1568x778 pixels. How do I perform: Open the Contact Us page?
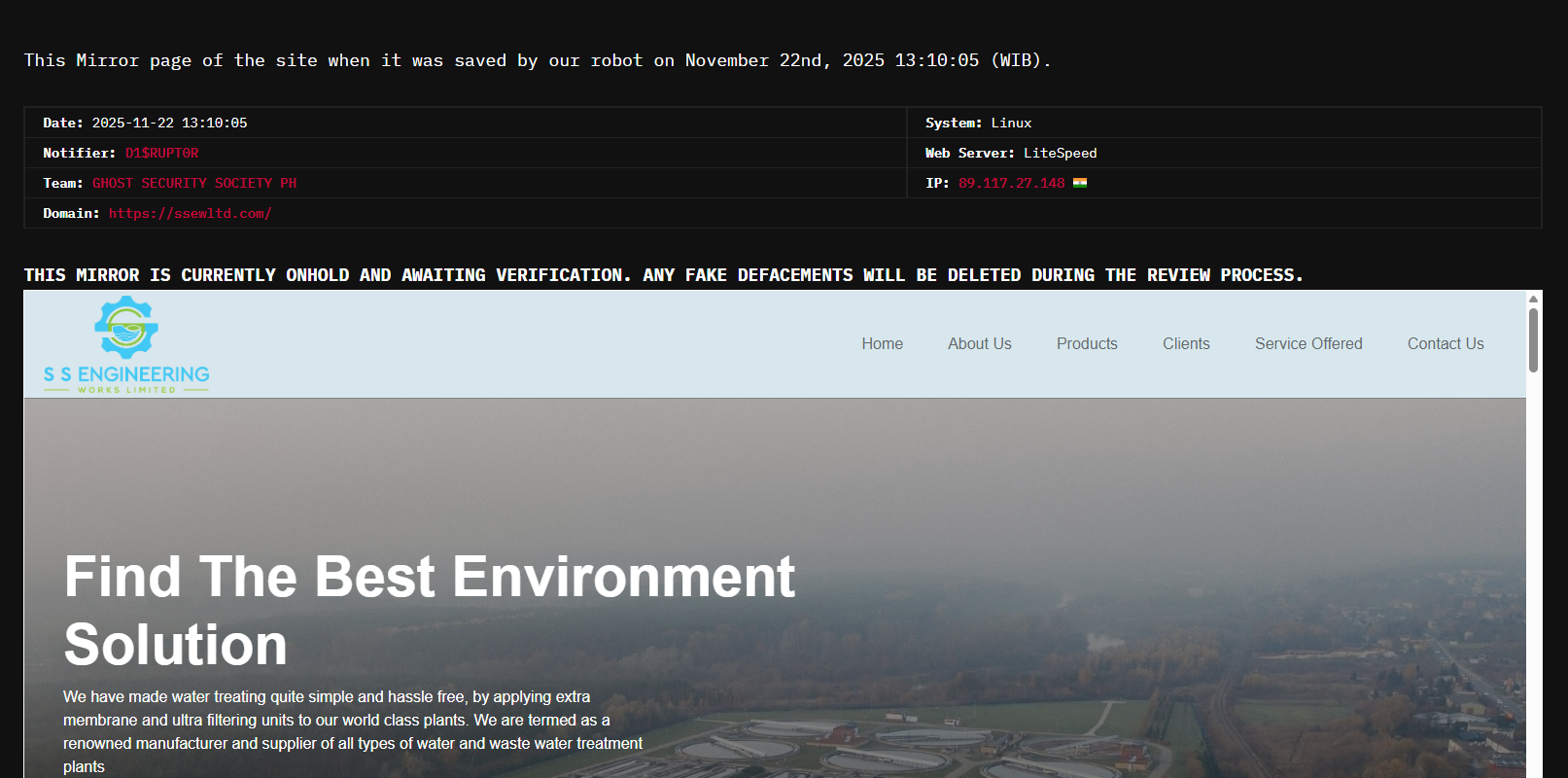pyautogui.click(x=1445, y=344)
